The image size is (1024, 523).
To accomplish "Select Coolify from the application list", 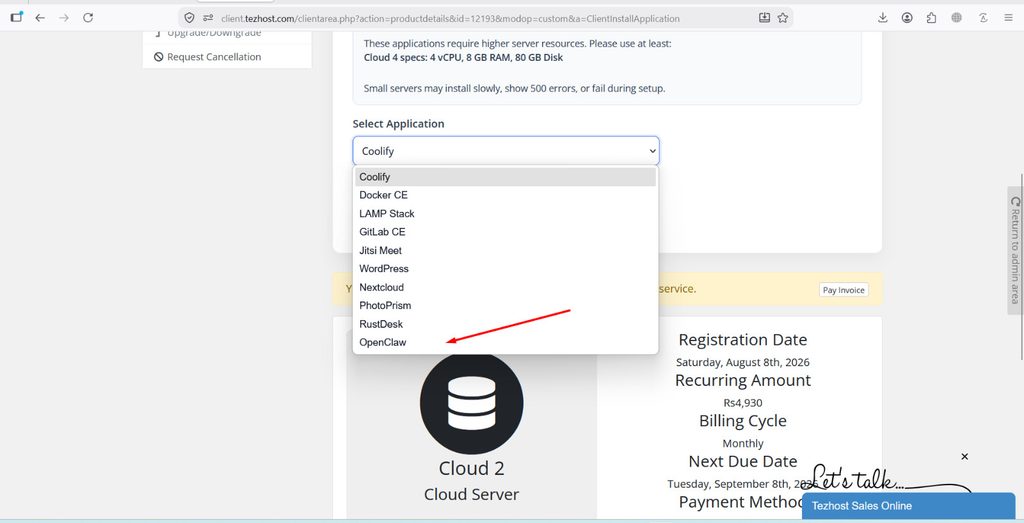I will tap(505, 177).
